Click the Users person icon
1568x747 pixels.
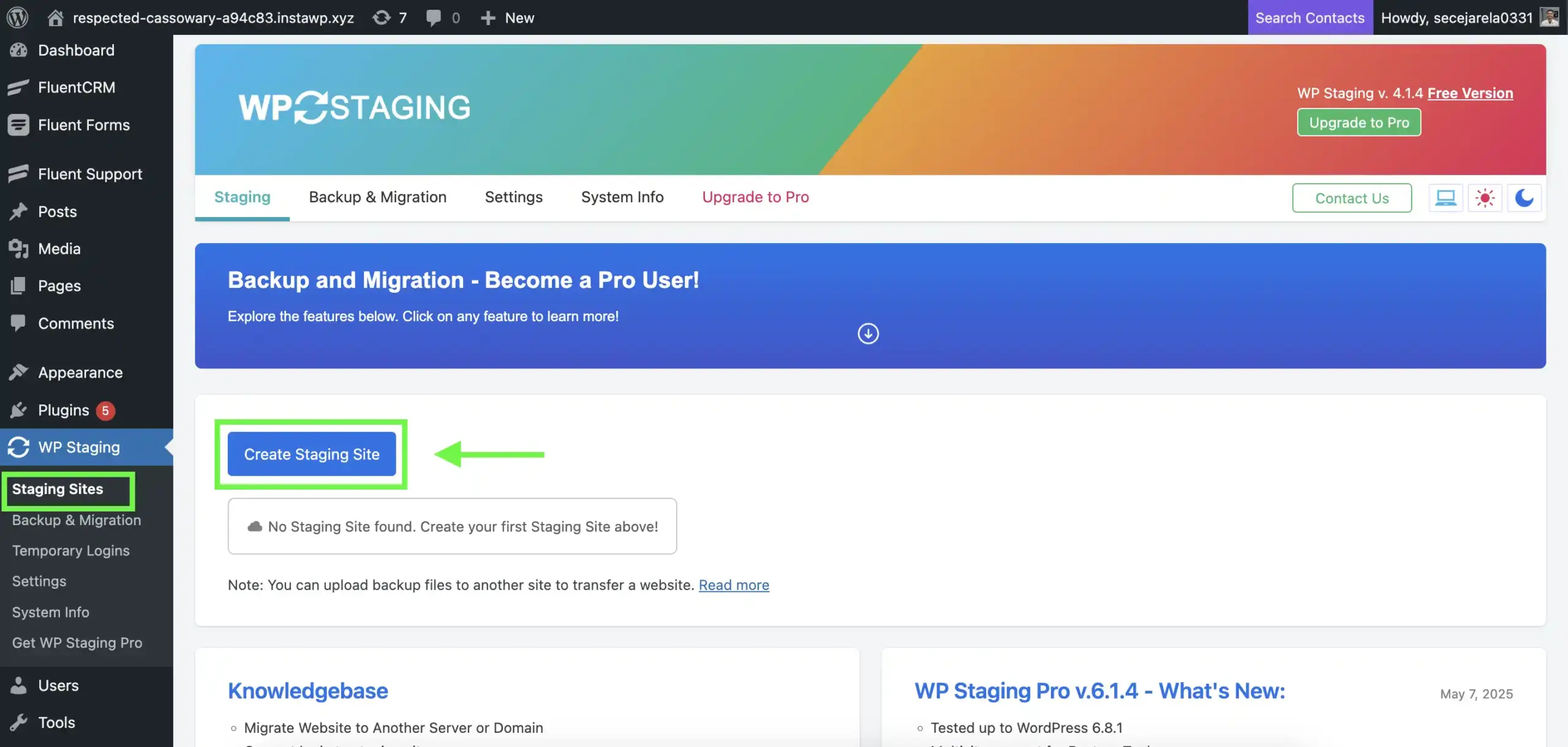(x=18, y=685)
